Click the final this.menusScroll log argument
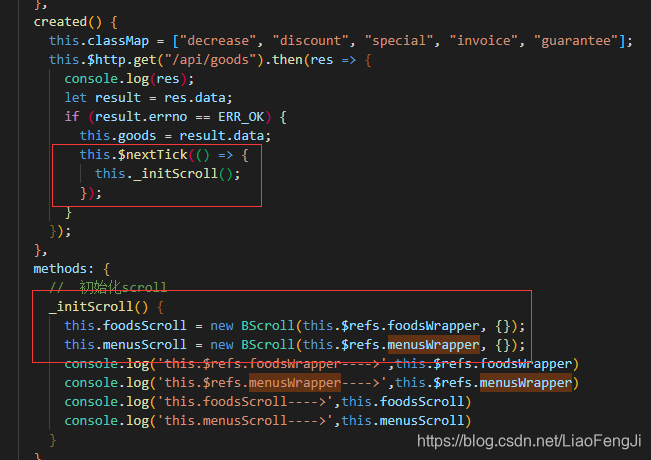The height and width of the screenshot is (460, 651). pos(403,421)
